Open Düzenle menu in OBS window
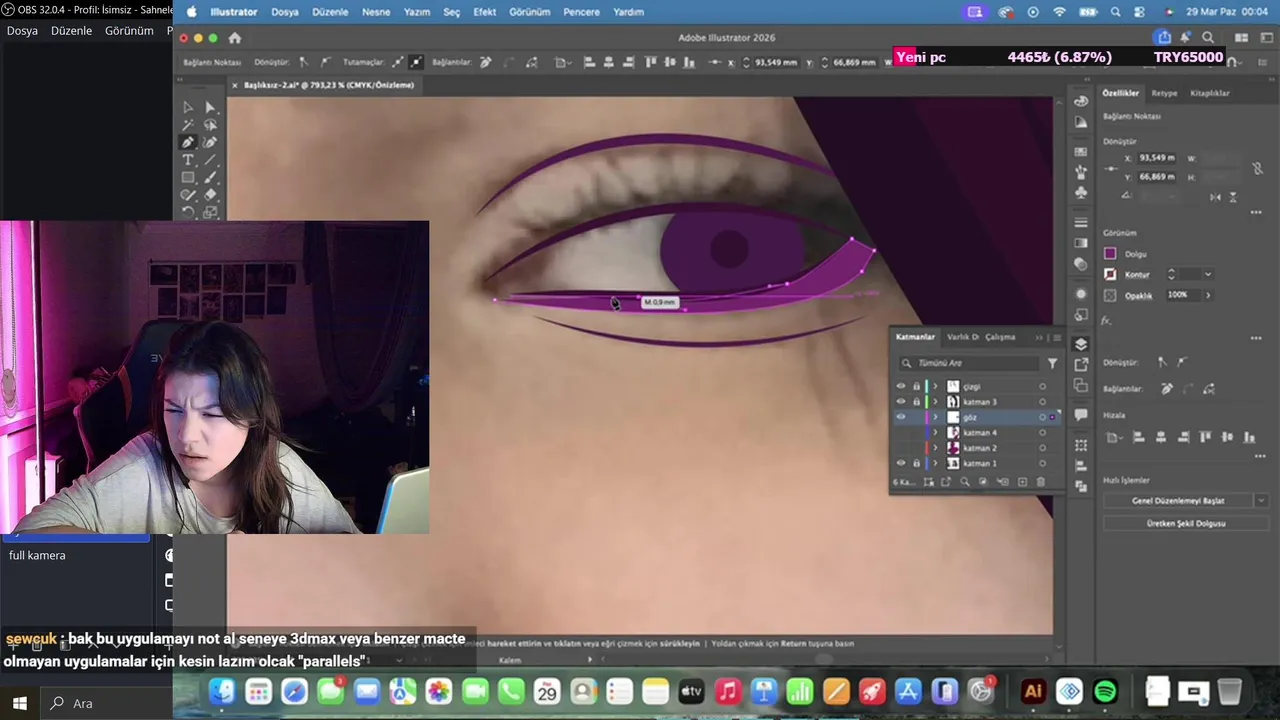1280x720 pixels. coord(71,31)
